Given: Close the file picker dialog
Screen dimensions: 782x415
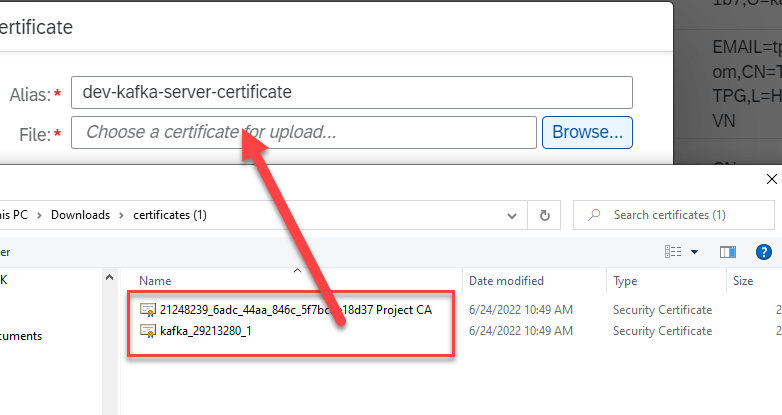Looking at the screenshot, I should [771, 180].
